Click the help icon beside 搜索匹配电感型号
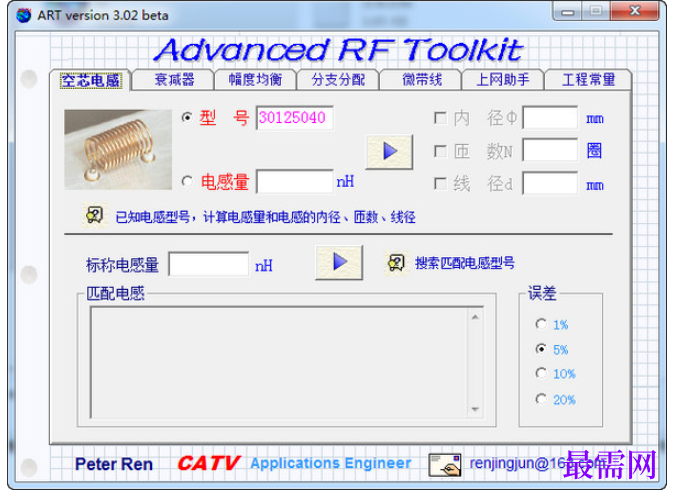675x496 pixels. 396,263
